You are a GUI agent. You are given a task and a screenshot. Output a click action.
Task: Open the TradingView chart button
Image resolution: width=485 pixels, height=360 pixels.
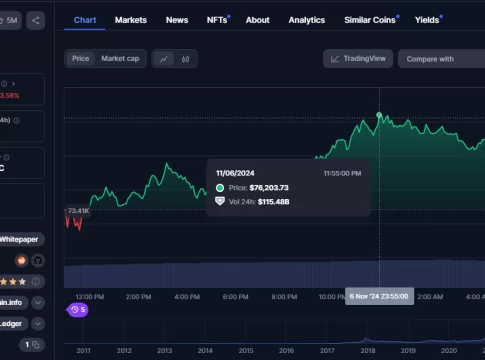(358, 59)
